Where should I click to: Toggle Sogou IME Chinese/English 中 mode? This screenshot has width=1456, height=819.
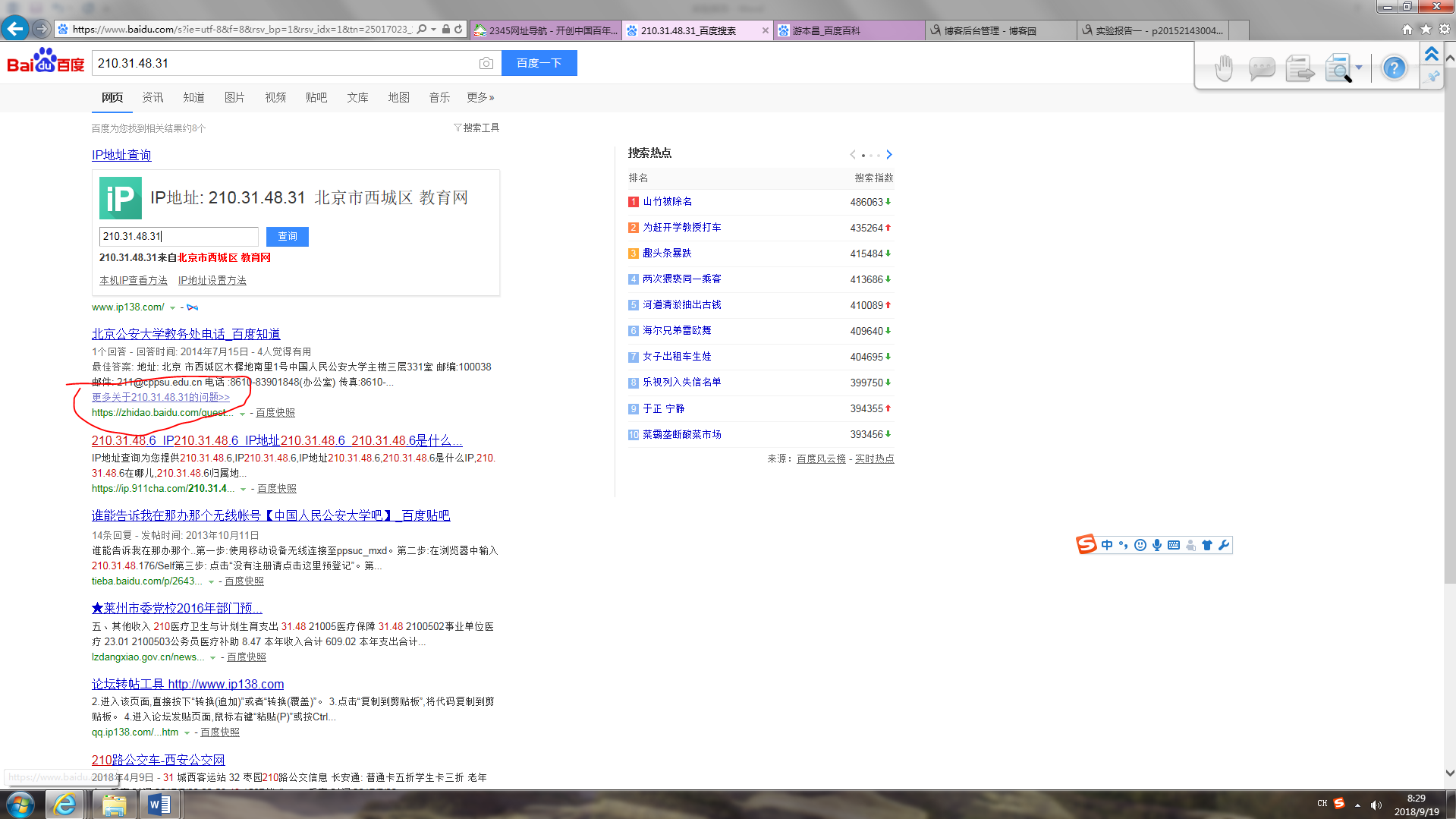click(x=1107, y=545)
